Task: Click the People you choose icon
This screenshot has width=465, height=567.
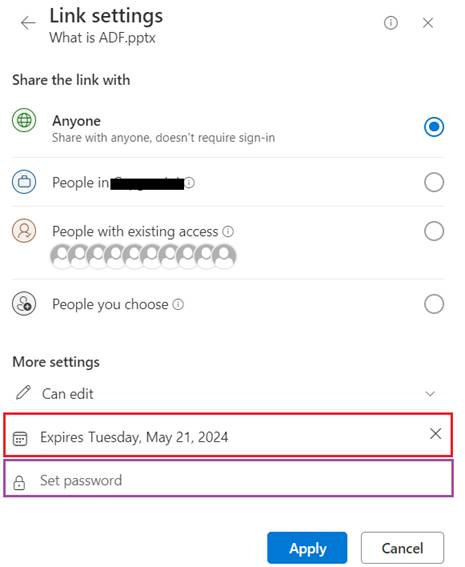Action: tap(24, 304)
